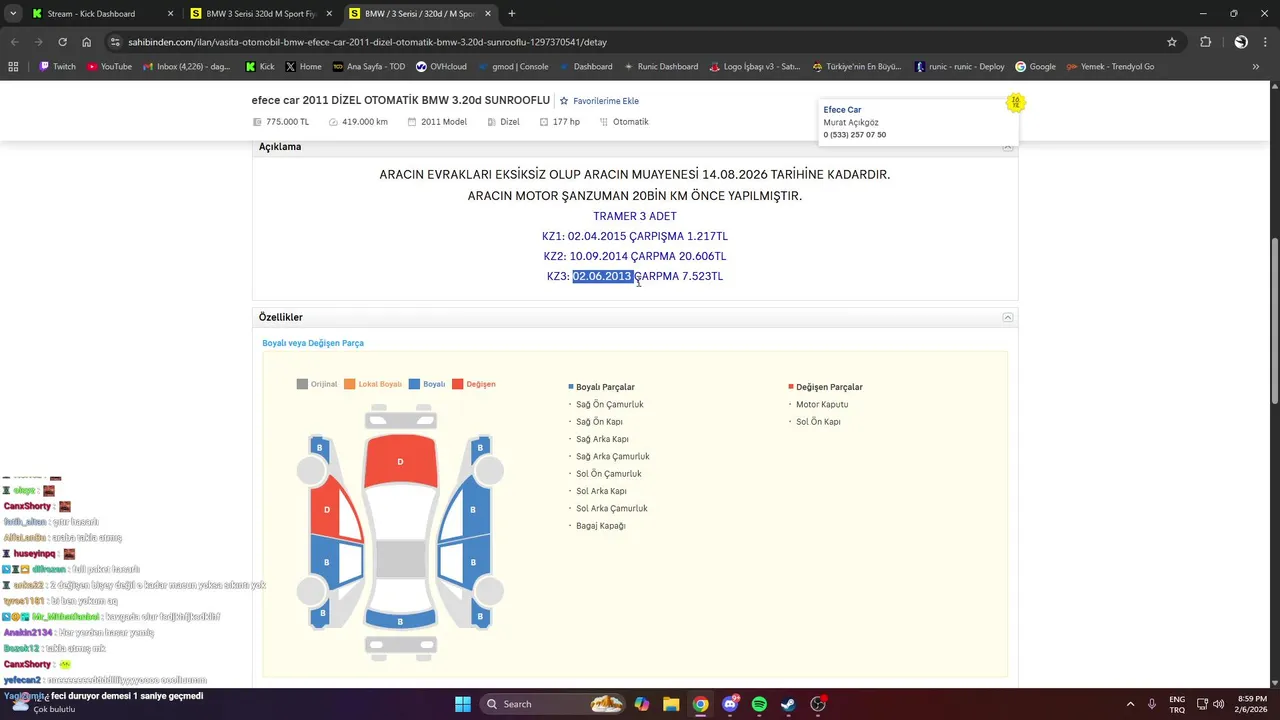Image resolution: width=1280 pixels, height=720 pixels.
Task: Open the apps grid in bookmarks bar
Action: (x=13, y=67)
